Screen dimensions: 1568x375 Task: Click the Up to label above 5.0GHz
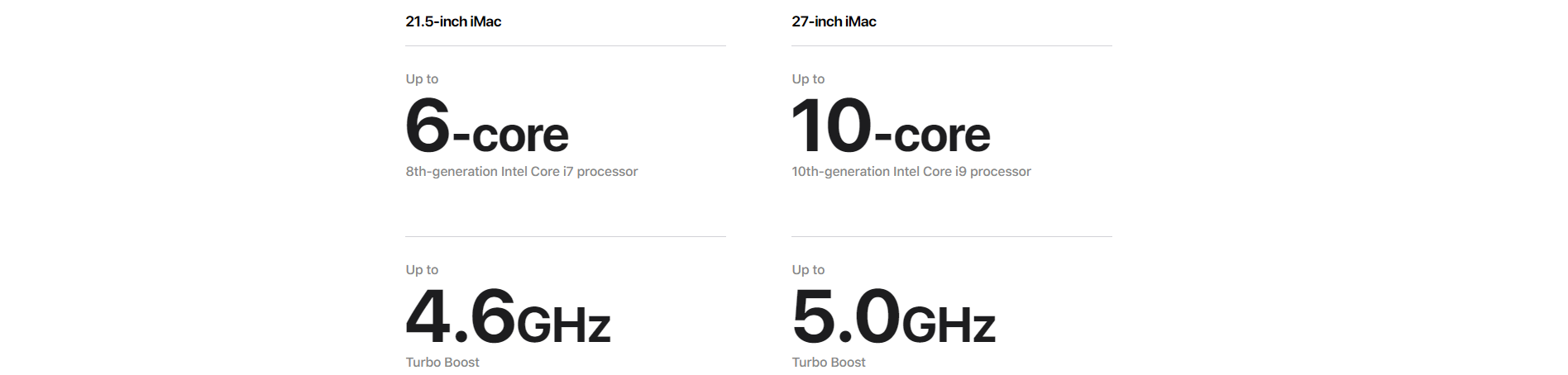(x=808, y=270)
